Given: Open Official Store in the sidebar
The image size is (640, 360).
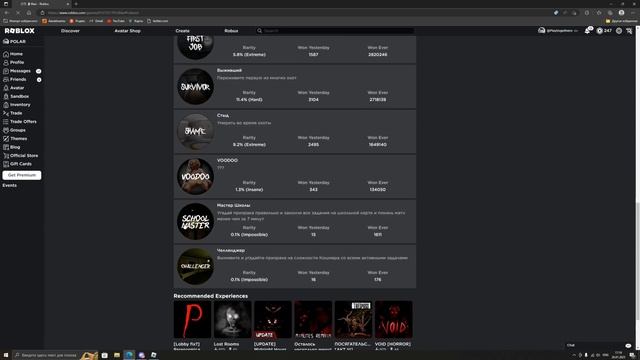Looking at the screenshot, I should click(20, 156).
